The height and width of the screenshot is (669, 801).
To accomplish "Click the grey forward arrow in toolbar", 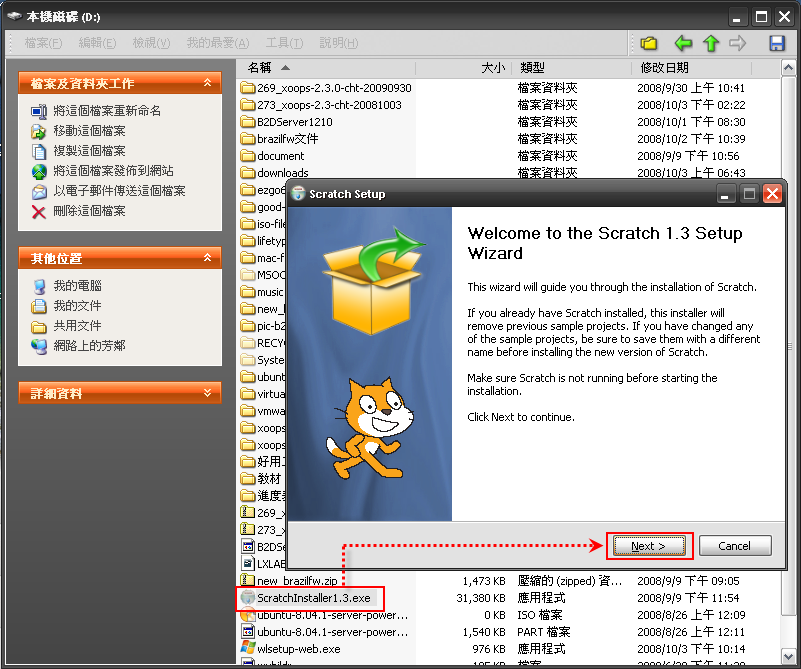I will click(737, 43).
